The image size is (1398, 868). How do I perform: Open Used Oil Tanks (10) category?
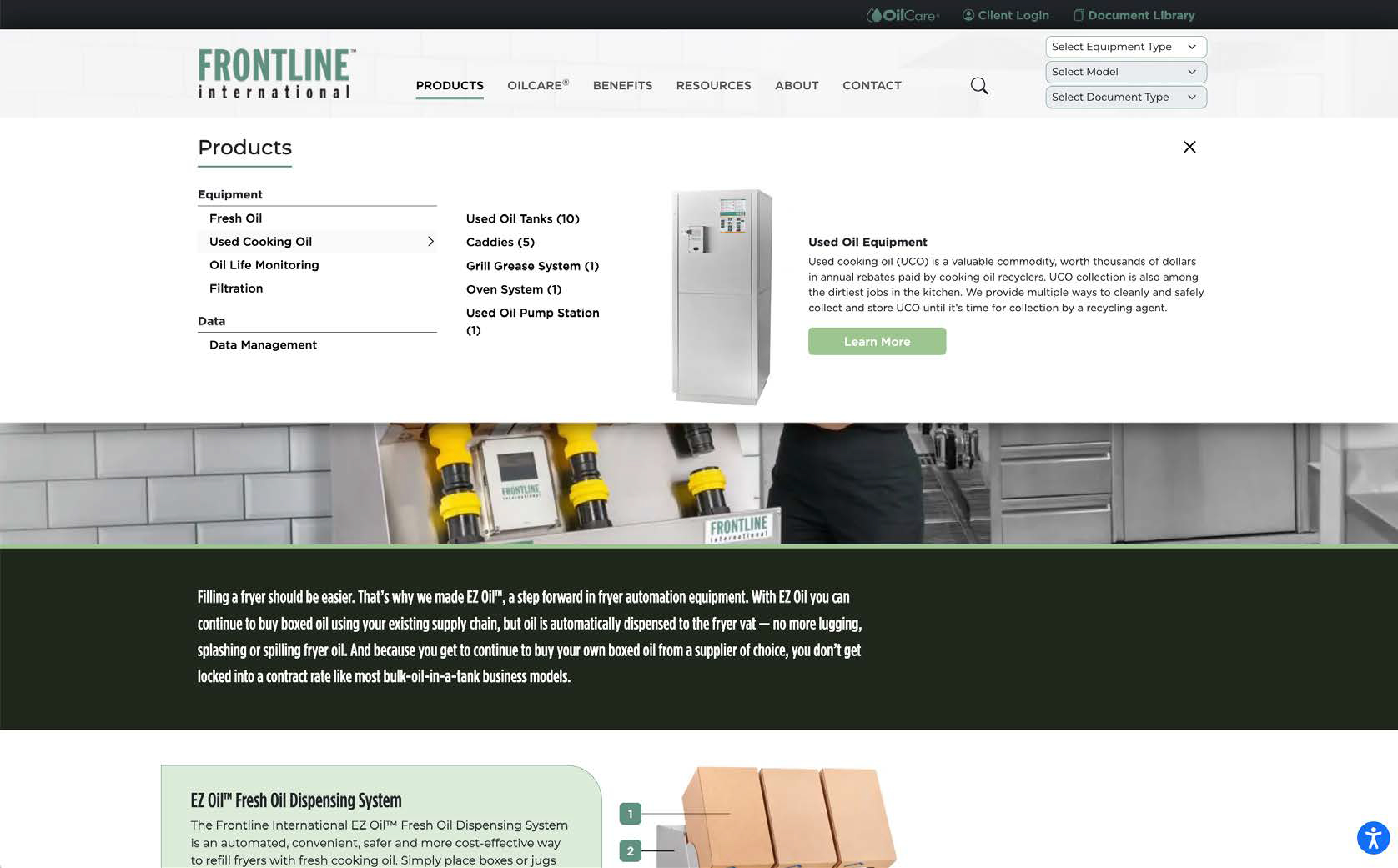coord(522,218)
